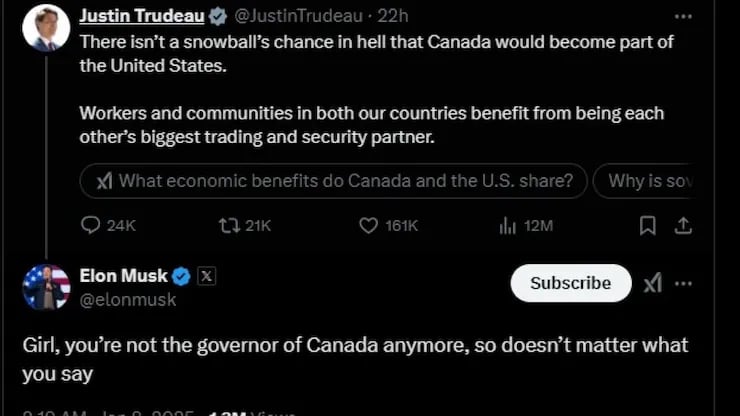Viewport: 740px width, 416px height.
Task: Like Justin Trudeau's post
Action: click(369, 226)
